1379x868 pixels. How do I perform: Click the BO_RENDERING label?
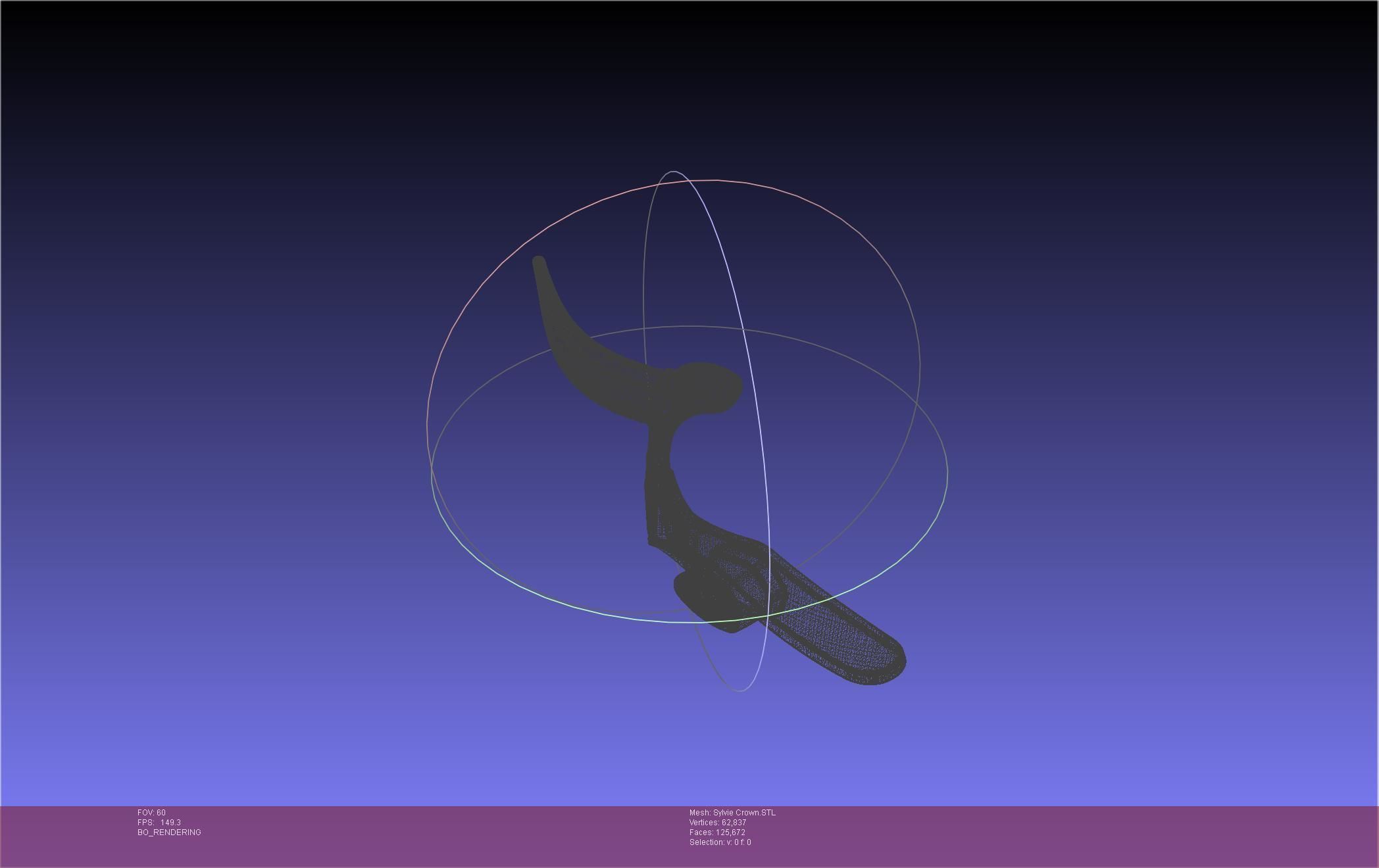169,832
